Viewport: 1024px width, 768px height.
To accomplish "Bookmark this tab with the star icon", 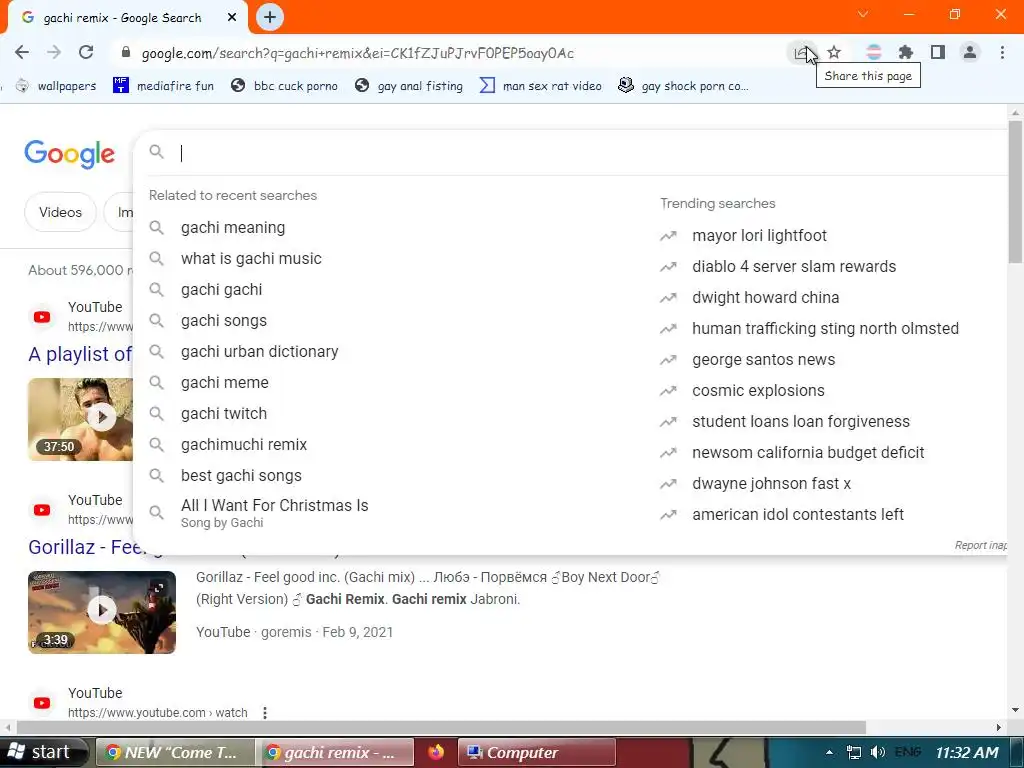I will (x=834, y=52).
